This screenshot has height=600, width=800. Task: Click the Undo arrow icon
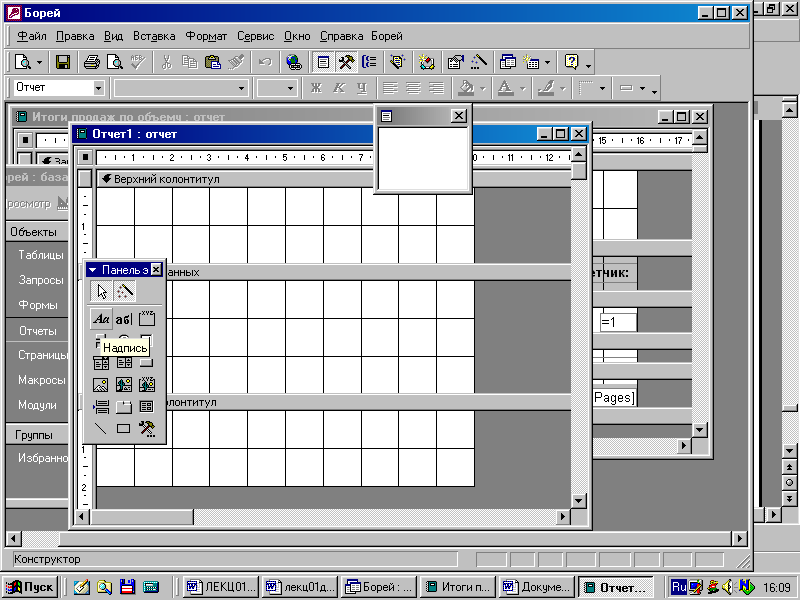265,62
